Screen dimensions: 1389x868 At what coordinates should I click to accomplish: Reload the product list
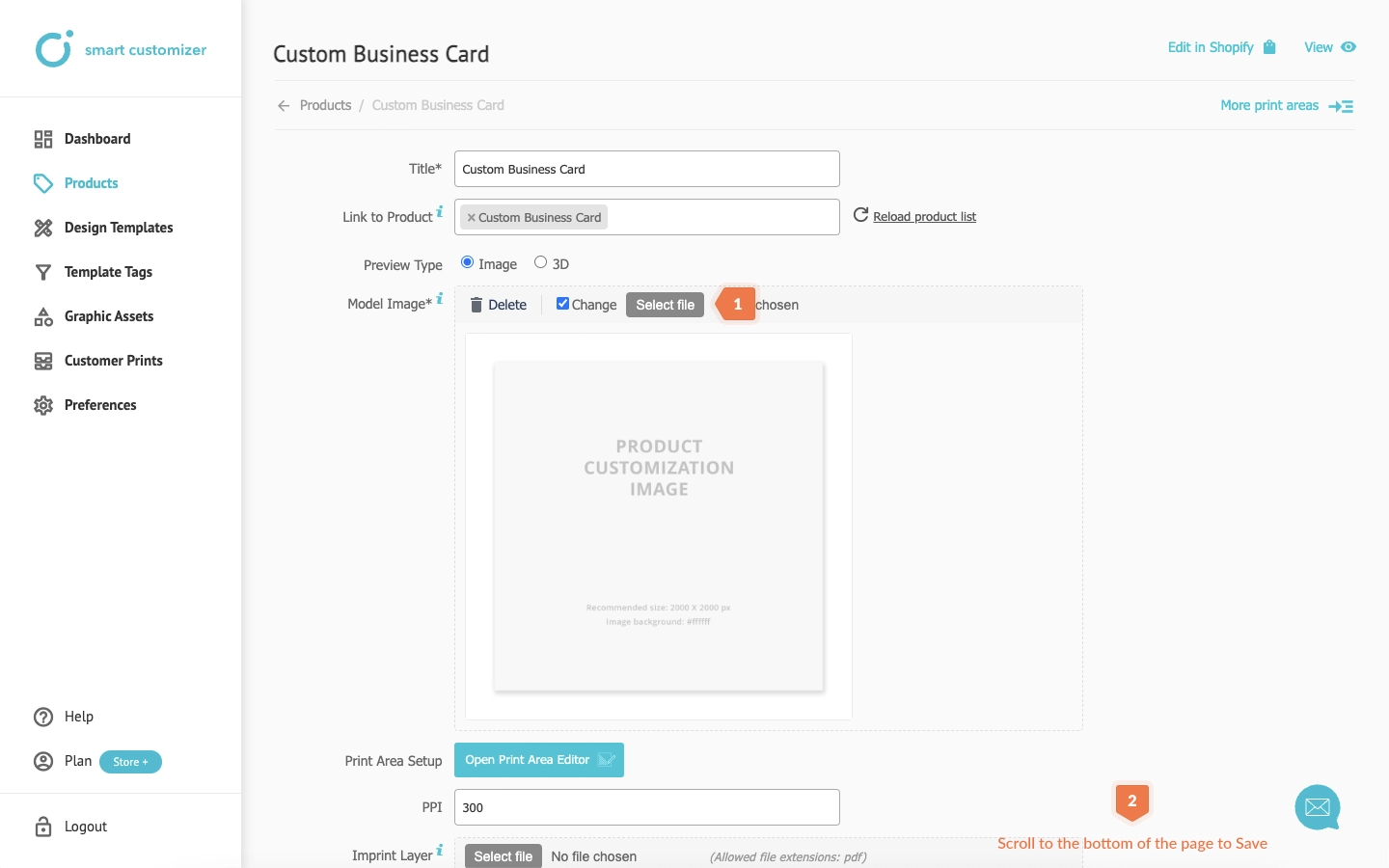923,216
